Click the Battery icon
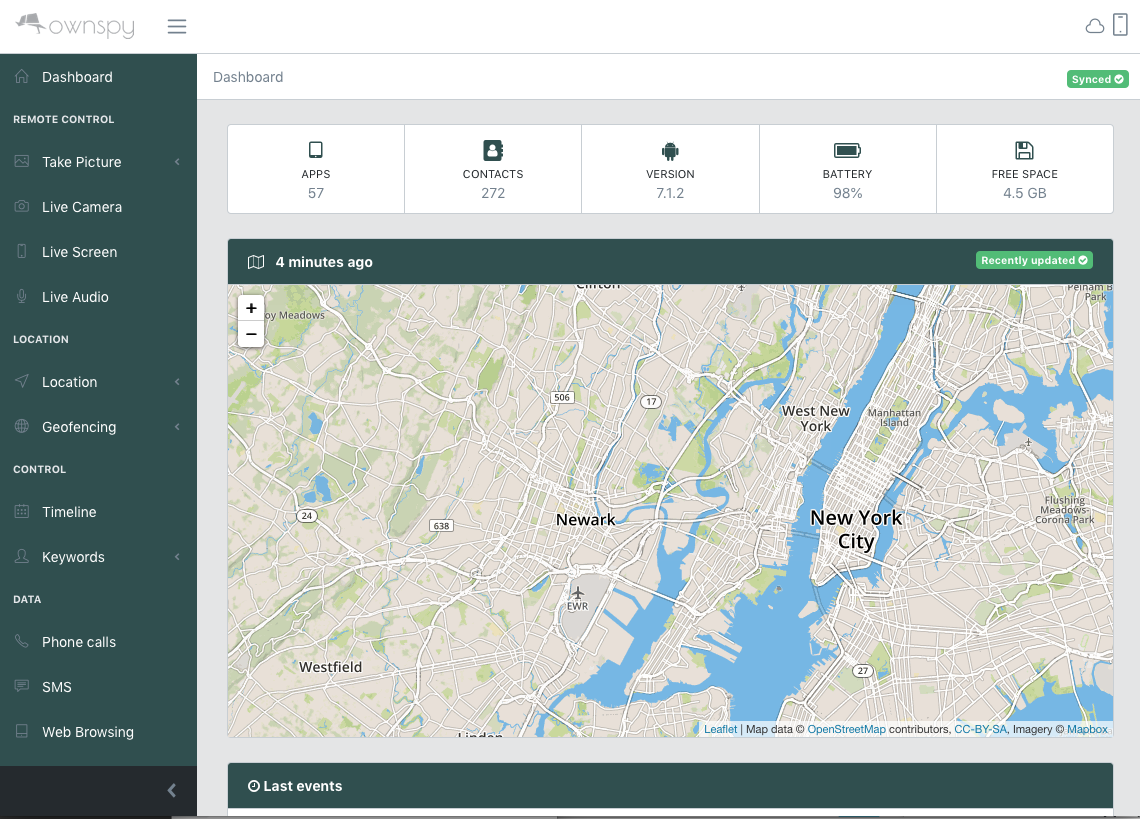 tap(848, 151)
